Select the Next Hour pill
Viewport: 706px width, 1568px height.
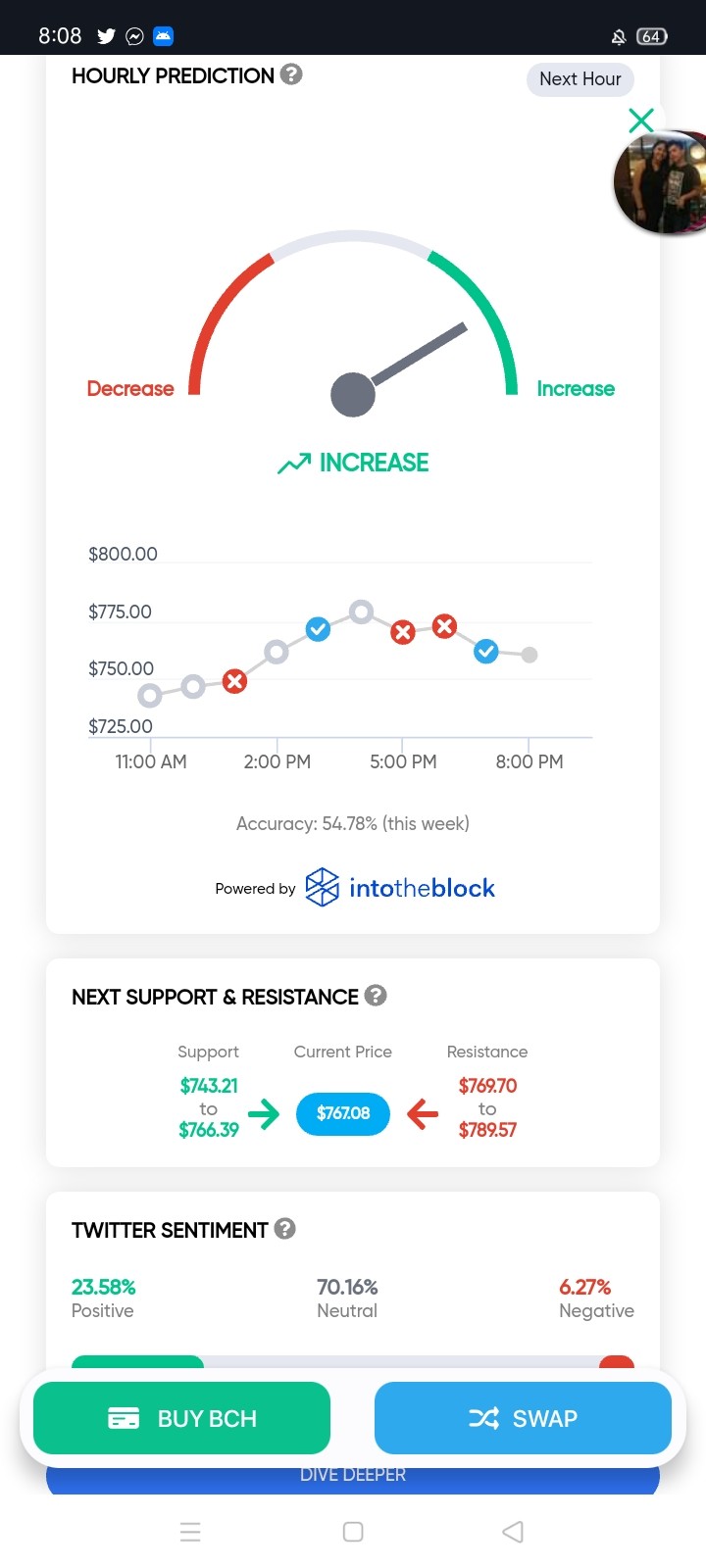pyautogui.click(x=580, y=79)
